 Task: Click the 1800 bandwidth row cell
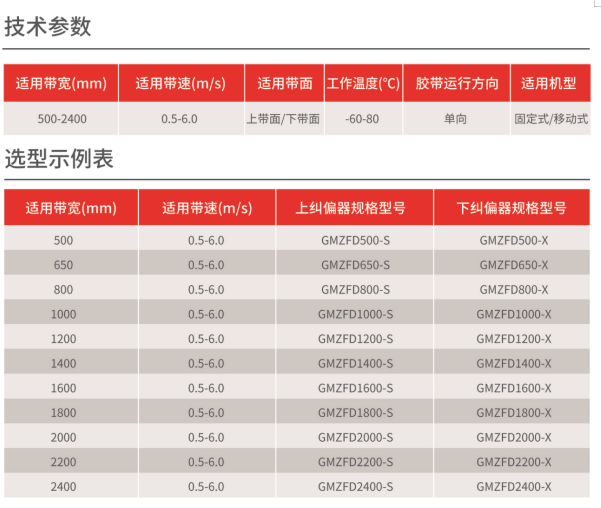click(x=63, y=412)
